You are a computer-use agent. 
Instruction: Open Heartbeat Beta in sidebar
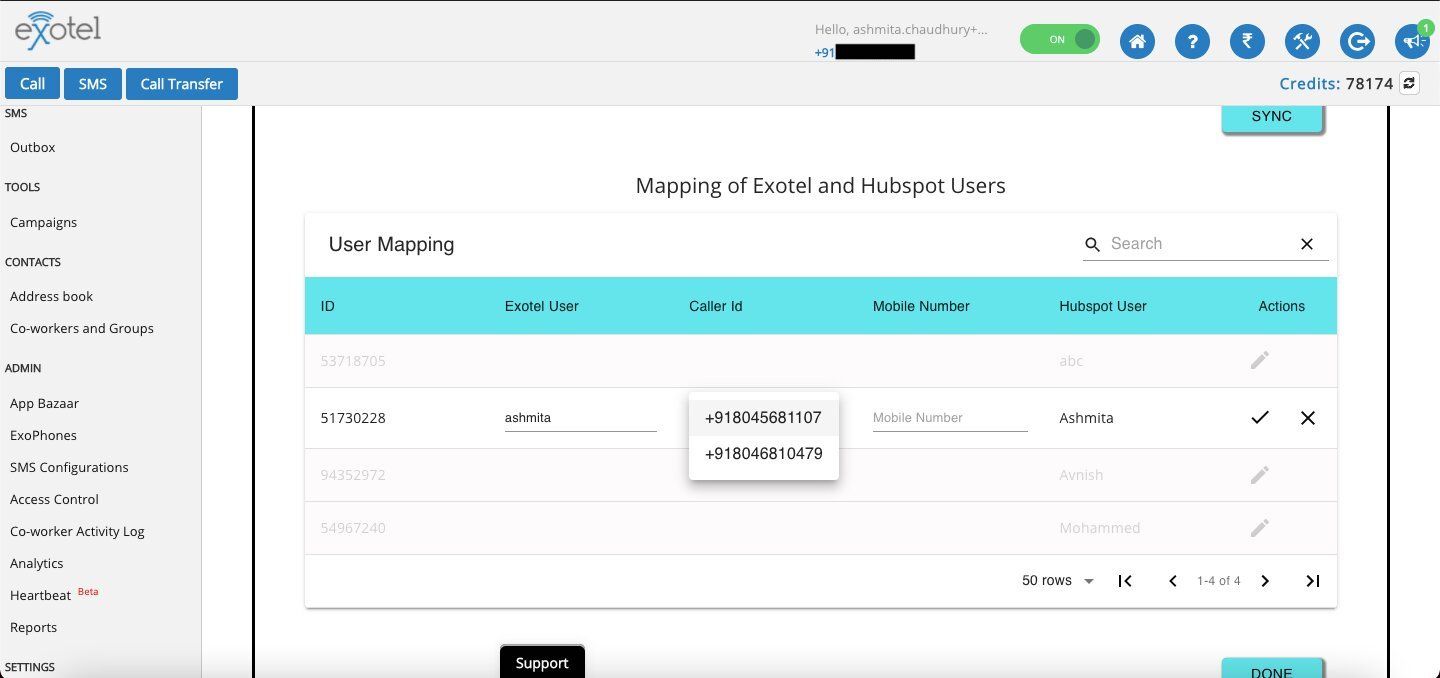coord(54,595)
